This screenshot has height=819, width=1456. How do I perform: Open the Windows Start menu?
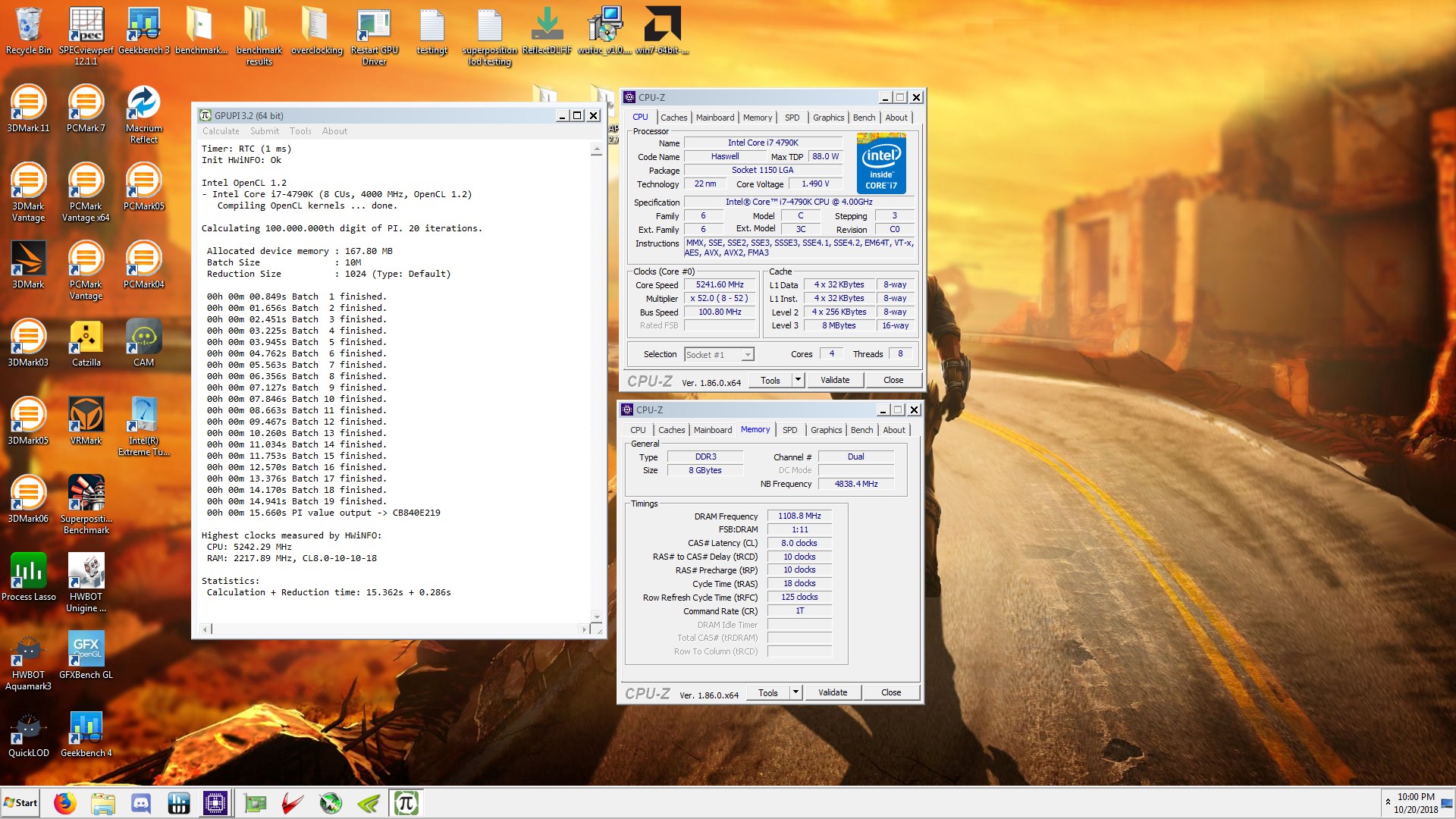[20, 803]
